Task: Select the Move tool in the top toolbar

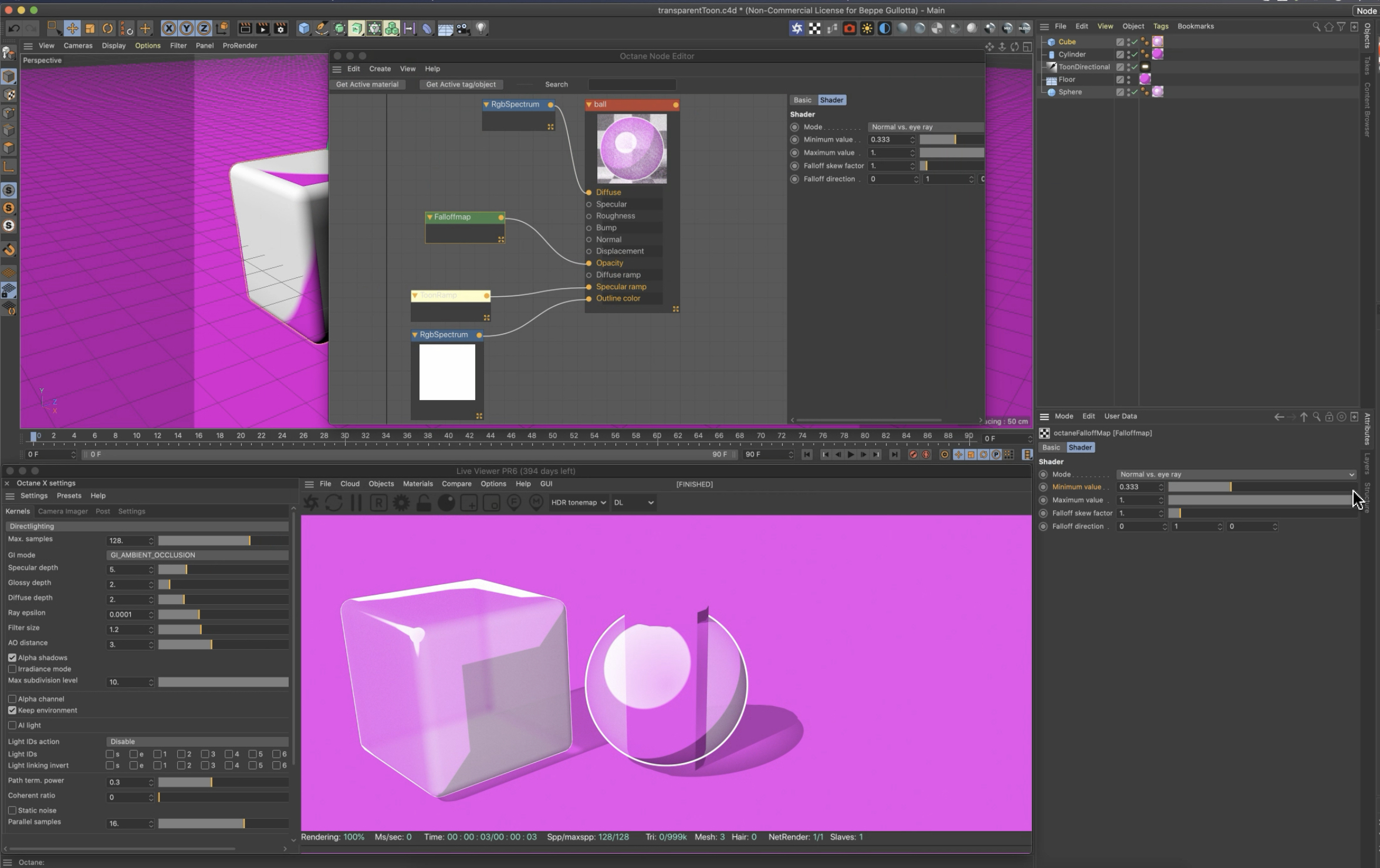Action: point(72,28)
